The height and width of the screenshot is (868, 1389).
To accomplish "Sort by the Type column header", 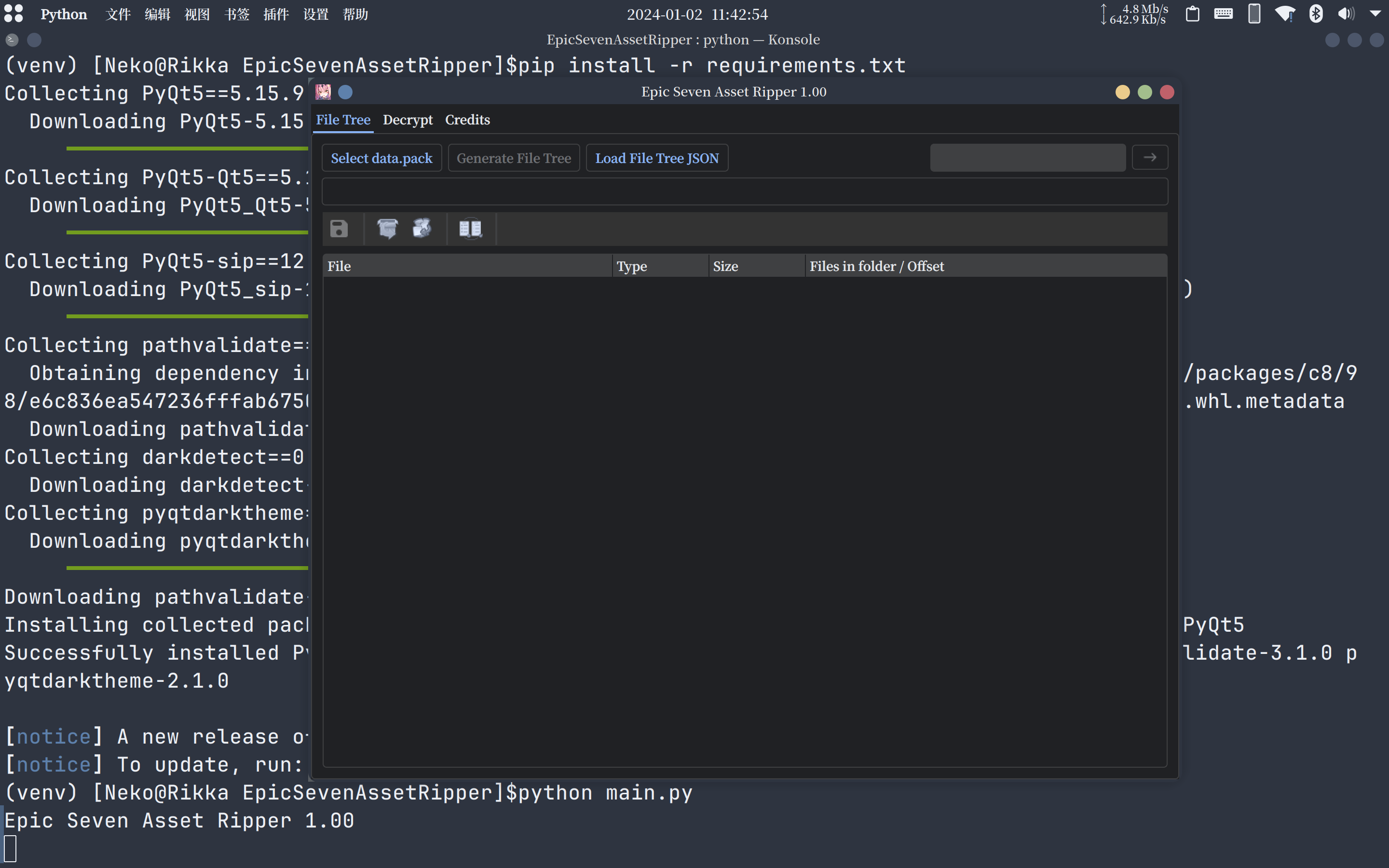I will [660, 266].
